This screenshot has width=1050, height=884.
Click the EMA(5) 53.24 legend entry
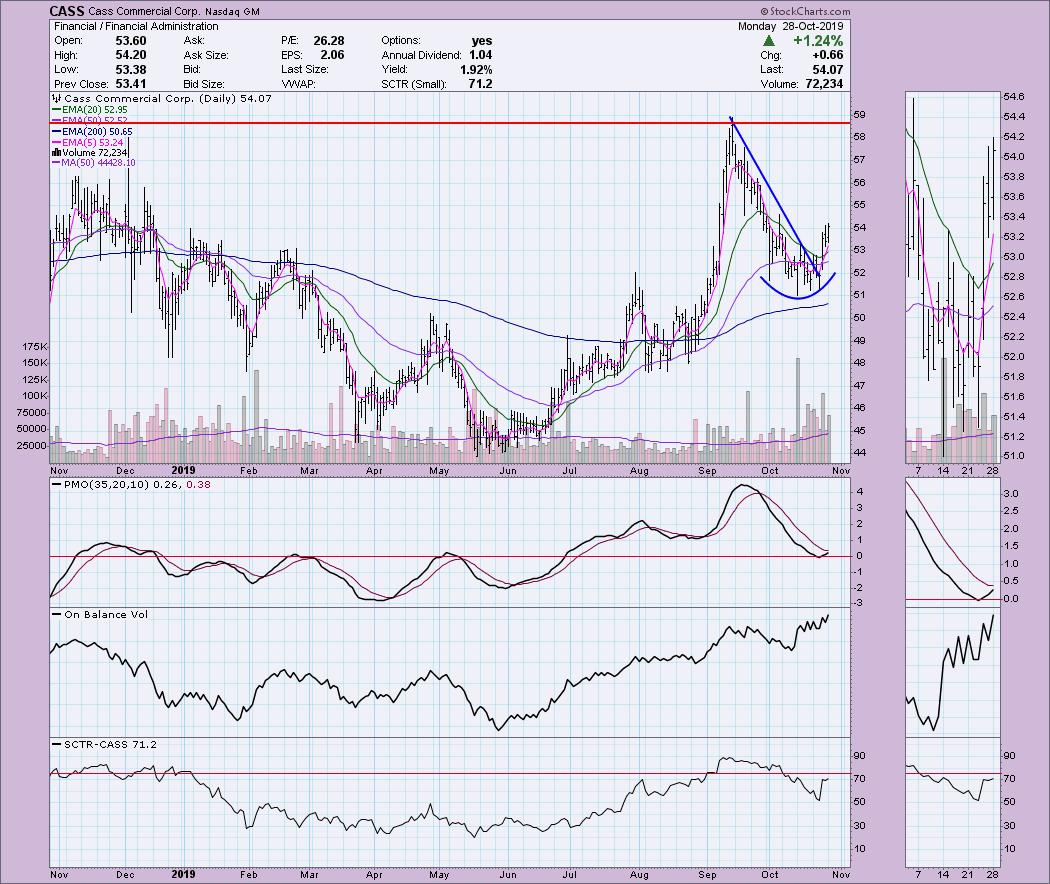point(87,143)
